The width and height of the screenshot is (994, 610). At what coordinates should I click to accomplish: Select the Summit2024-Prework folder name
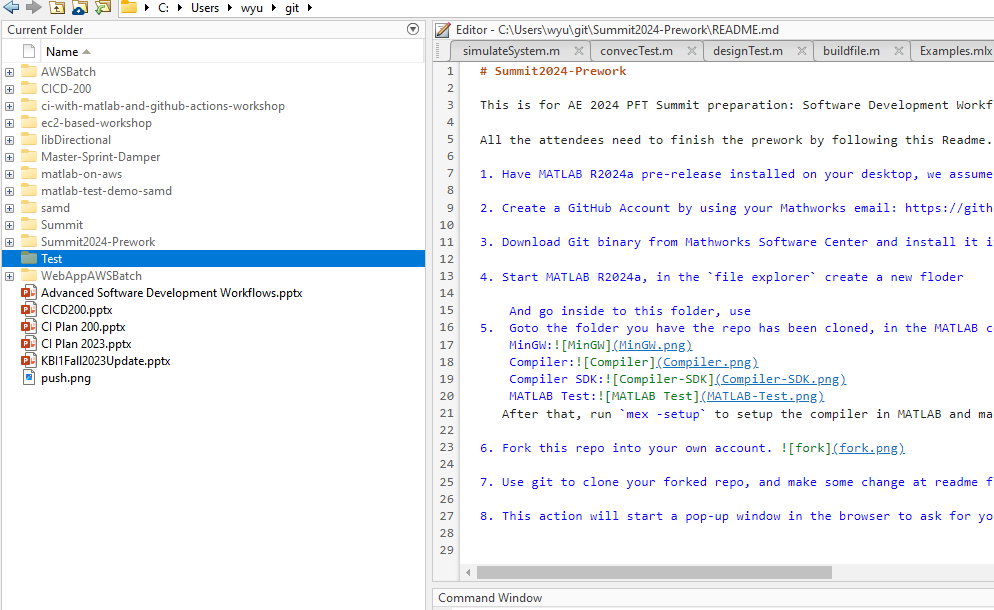click(x=98, y=242)
